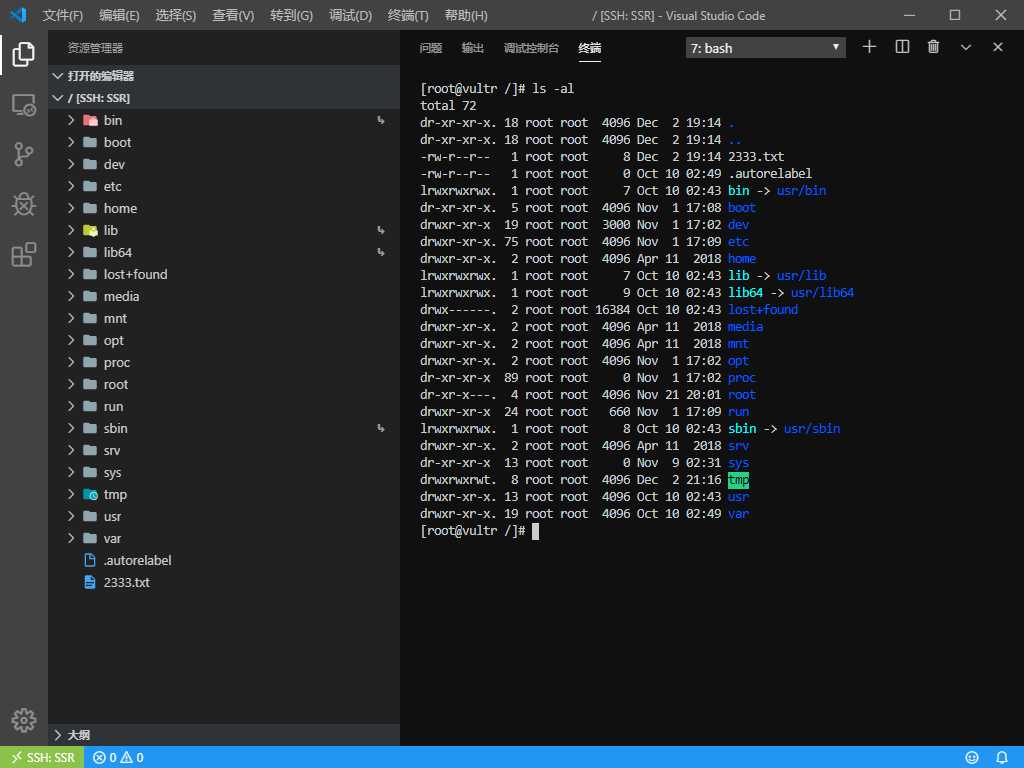The image size is (1024, 768).
Task: Open the 帮助(H) menu
Action: point(466,15)
